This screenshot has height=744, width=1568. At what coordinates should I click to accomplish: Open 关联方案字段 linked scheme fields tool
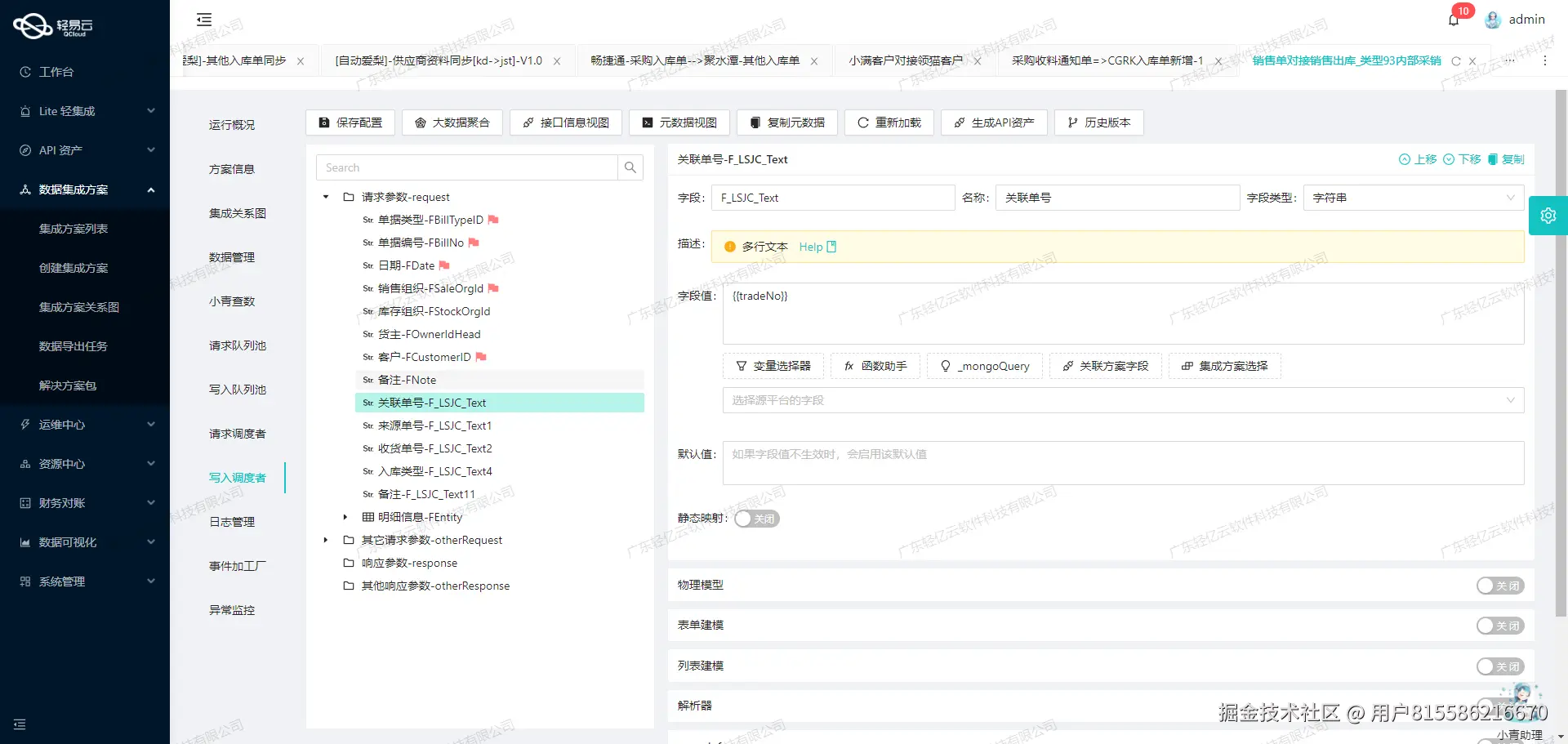point(1105,366)
